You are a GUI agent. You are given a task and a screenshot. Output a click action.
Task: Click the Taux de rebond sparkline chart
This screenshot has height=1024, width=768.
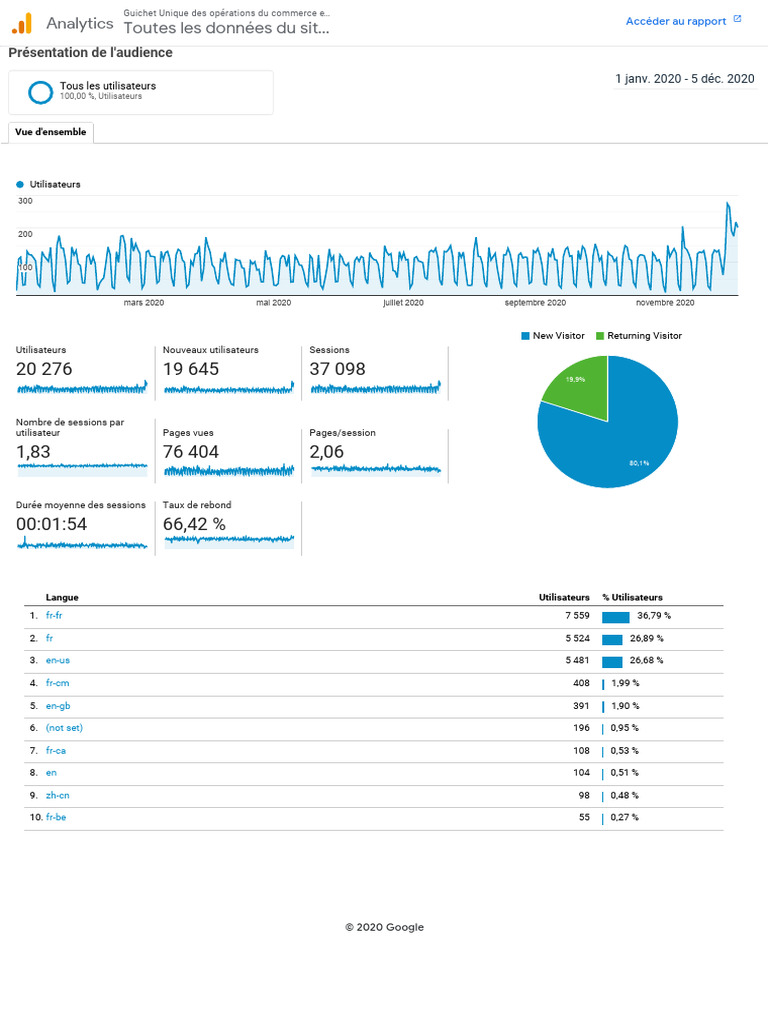[x=229, y=539]
